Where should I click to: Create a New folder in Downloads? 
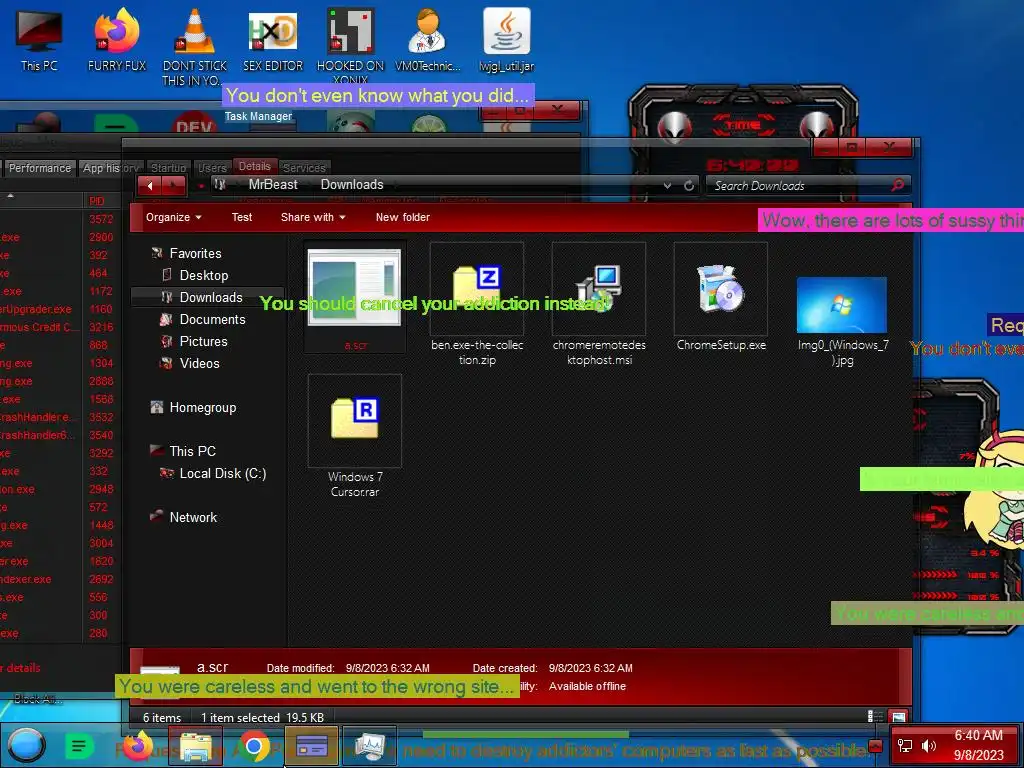402,217
